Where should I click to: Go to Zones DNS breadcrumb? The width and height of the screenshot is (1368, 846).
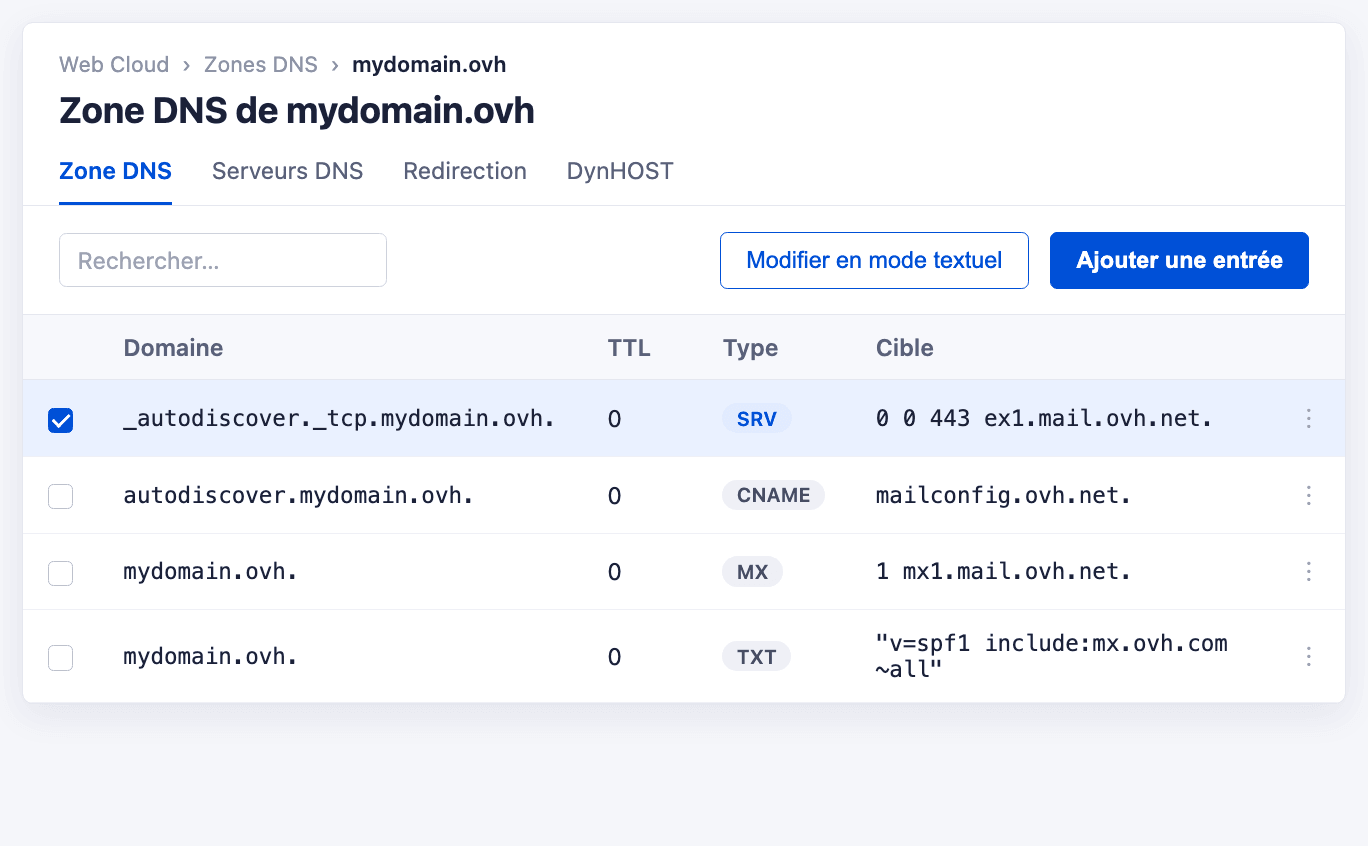[261, 65]
